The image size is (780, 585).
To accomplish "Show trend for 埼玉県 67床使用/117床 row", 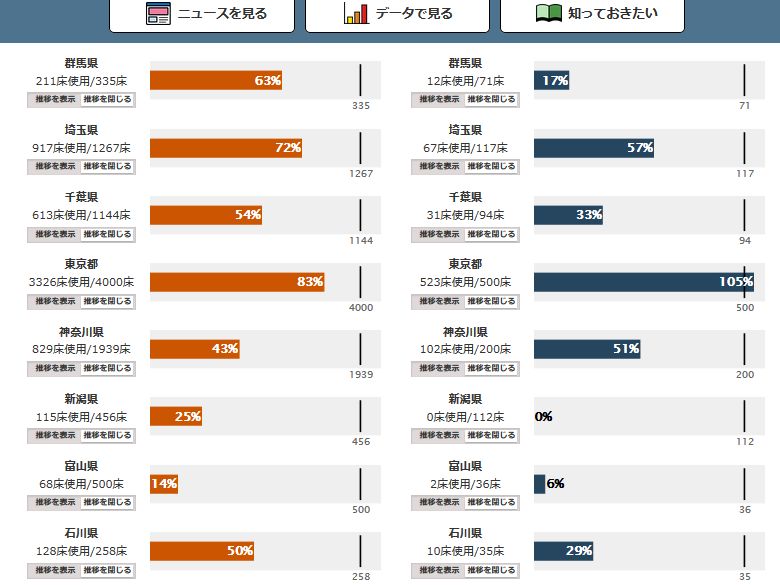I will point(440,167).
